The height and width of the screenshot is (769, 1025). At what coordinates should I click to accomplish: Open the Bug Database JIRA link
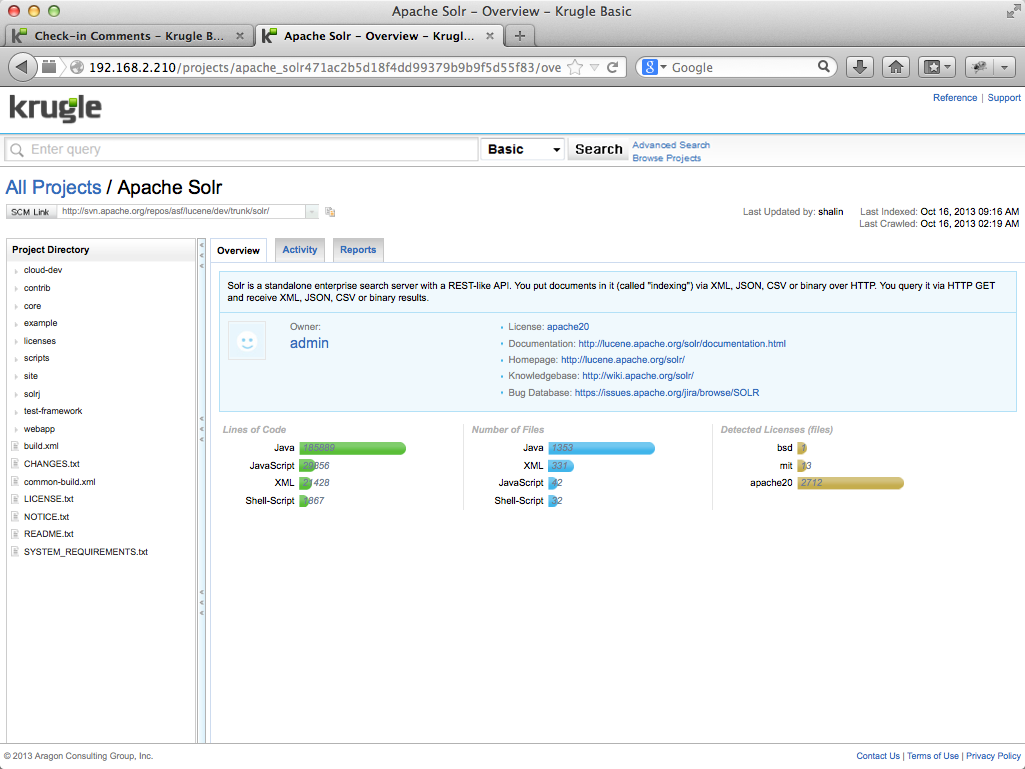coord(667,393)
